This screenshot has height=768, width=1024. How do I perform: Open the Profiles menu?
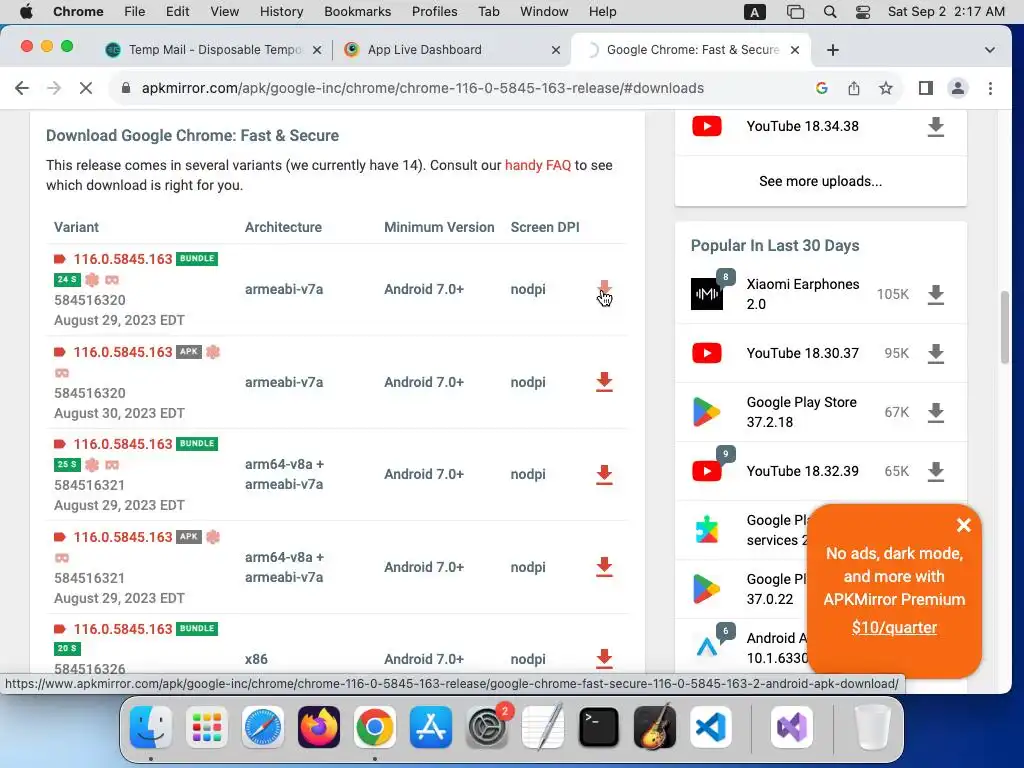coord(434,12)
